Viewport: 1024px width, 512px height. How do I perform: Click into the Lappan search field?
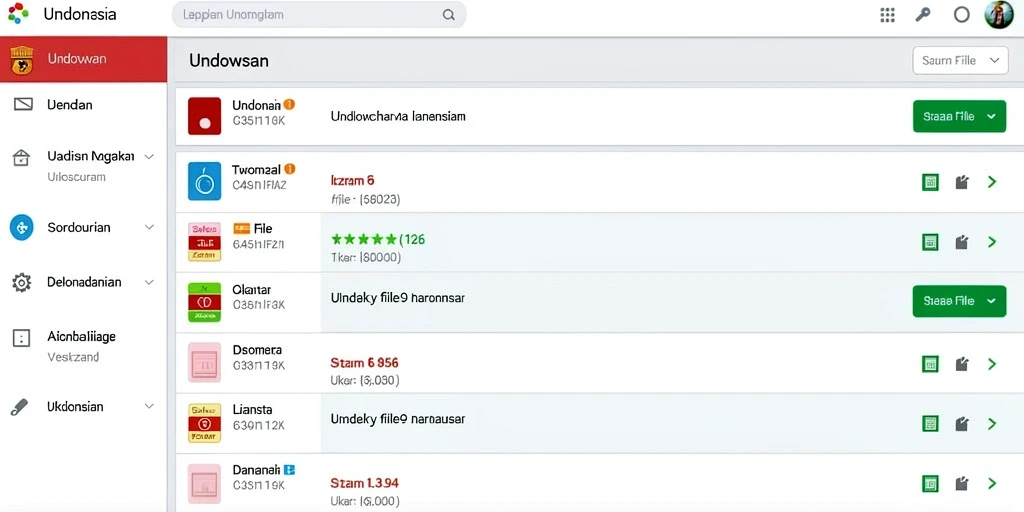(319, 14)
